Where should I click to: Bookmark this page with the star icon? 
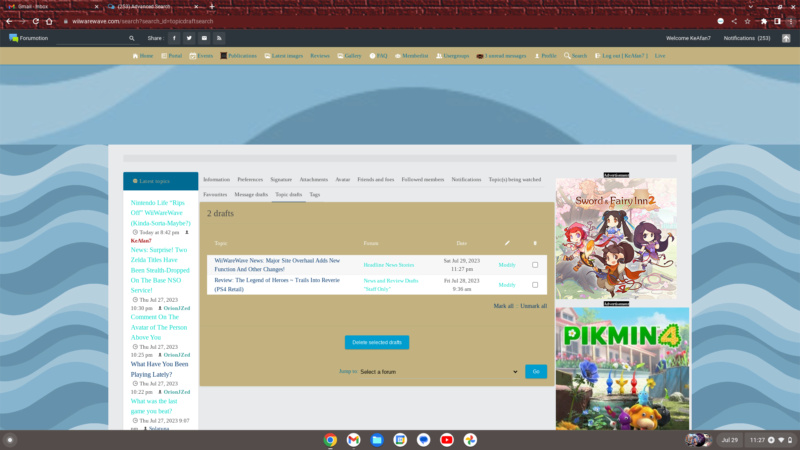tap(747, 21)
